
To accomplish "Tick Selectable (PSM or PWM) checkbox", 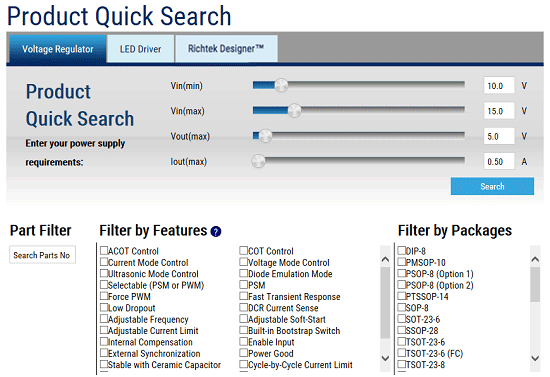I will pyautogui.click(x=104, y=284).
